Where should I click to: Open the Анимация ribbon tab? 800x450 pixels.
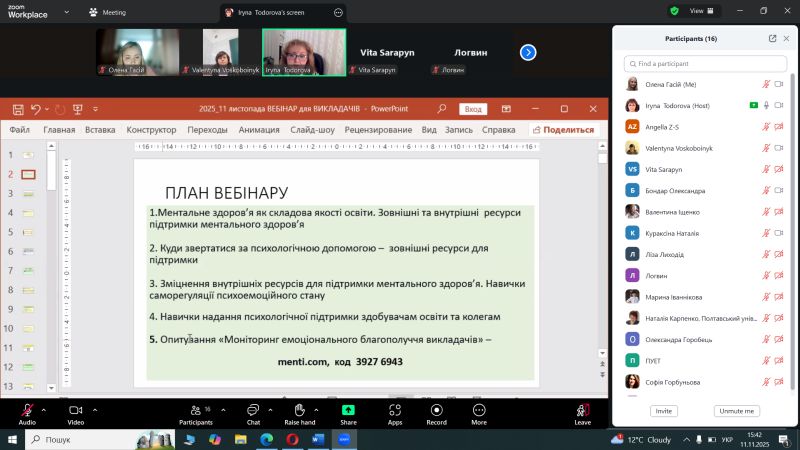pyautogui.click(x=259, y=130)
